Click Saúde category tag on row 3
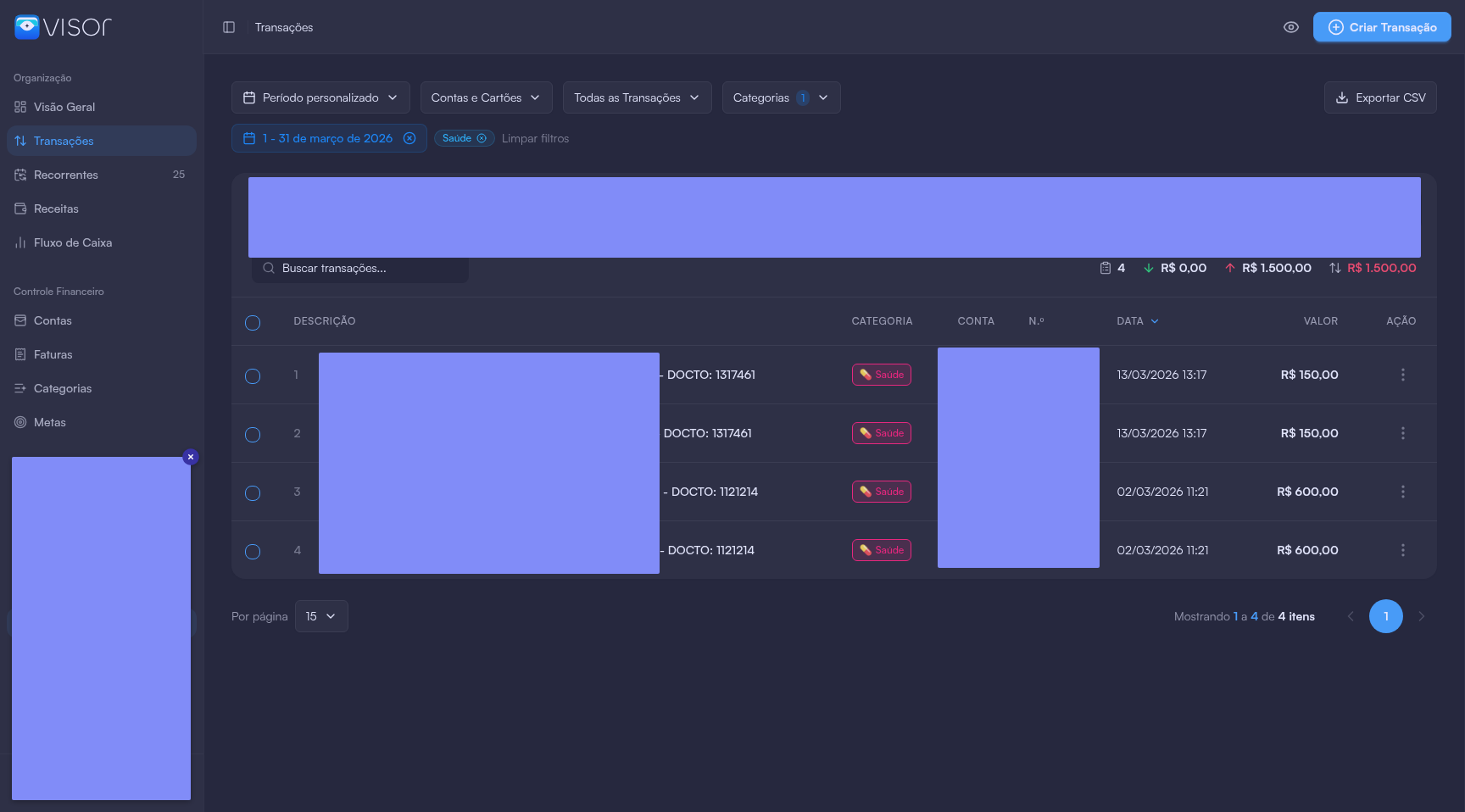 pos(881,492)
